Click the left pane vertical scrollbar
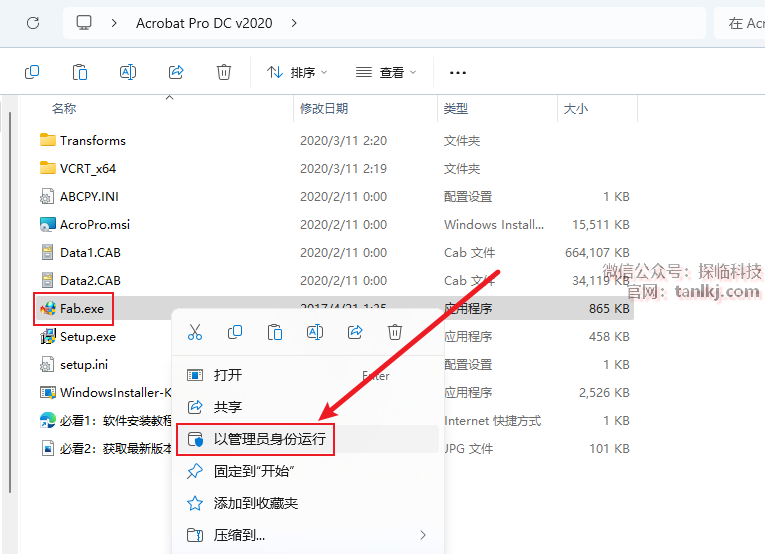 point(10,302)
